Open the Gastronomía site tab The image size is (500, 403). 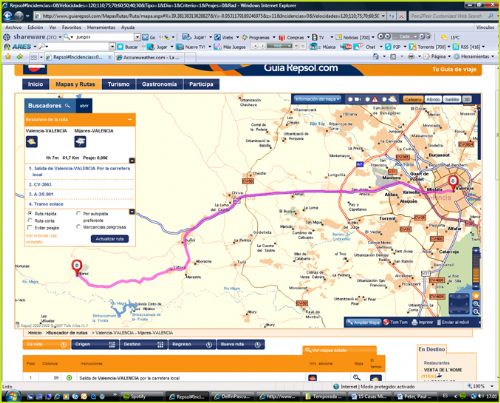159,84
